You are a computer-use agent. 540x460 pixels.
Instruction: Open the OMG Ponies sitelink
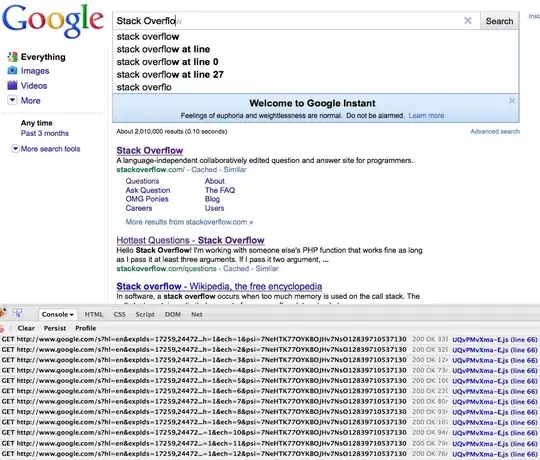click(x=147, y=199)
